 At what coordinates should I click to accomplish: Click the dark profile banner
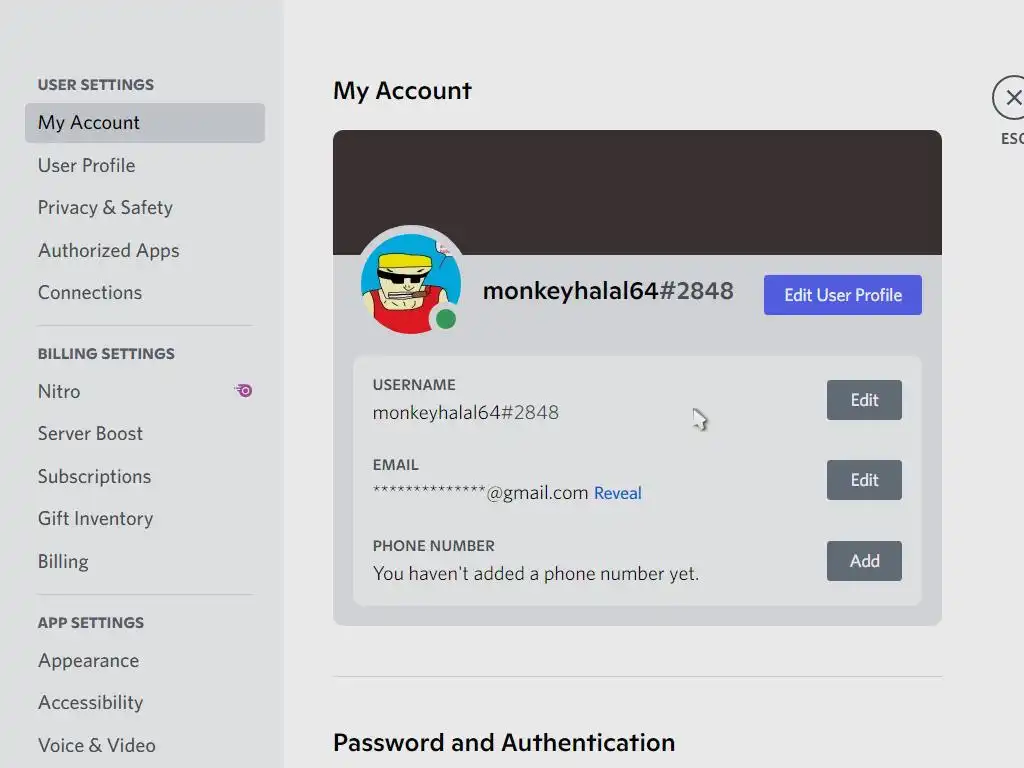pos(637,192)
